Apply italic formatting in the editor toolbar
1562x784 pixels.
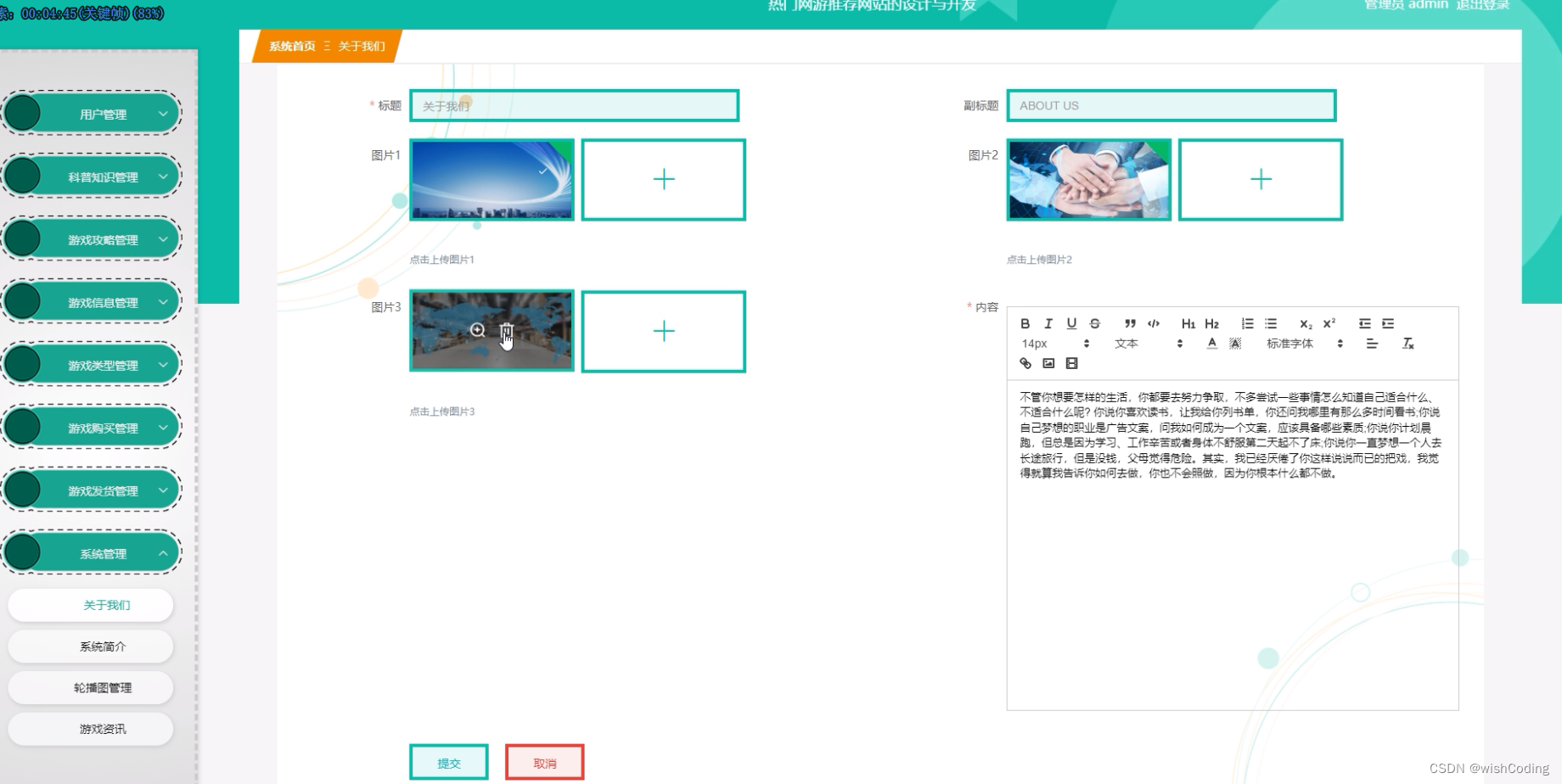(1048, 323)
